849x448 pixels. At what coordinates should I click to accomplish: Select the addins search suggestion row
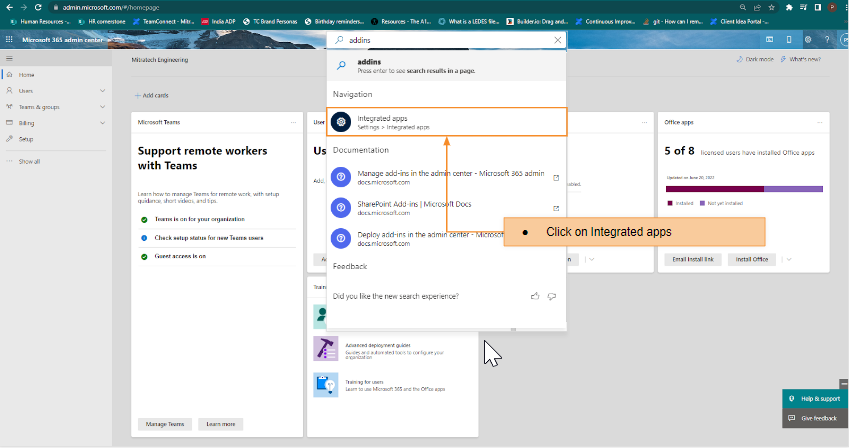447,66
